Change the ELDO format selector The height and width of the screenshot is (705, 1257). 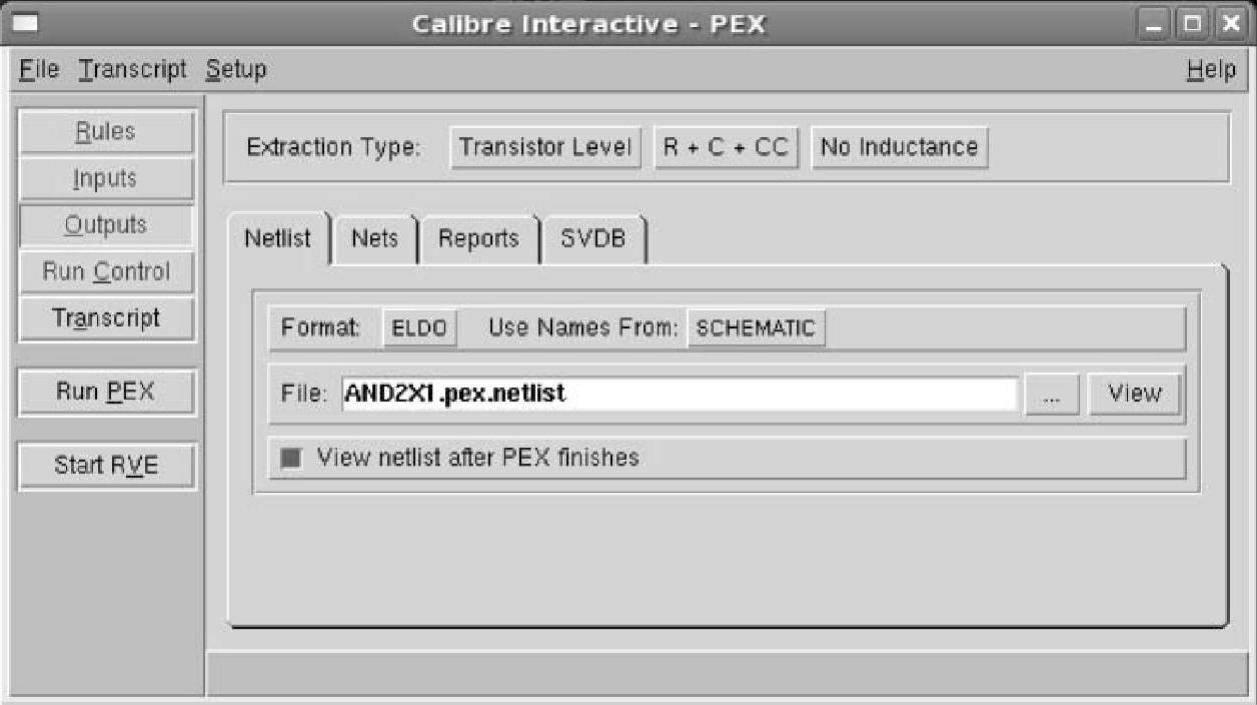click(419, 328)
